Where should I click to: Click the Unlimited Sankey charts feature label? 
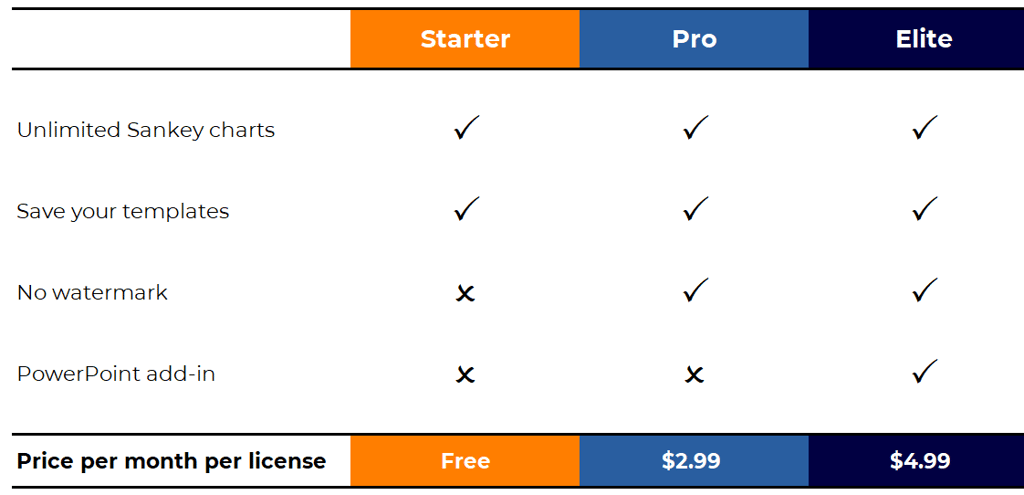[146, 131]
